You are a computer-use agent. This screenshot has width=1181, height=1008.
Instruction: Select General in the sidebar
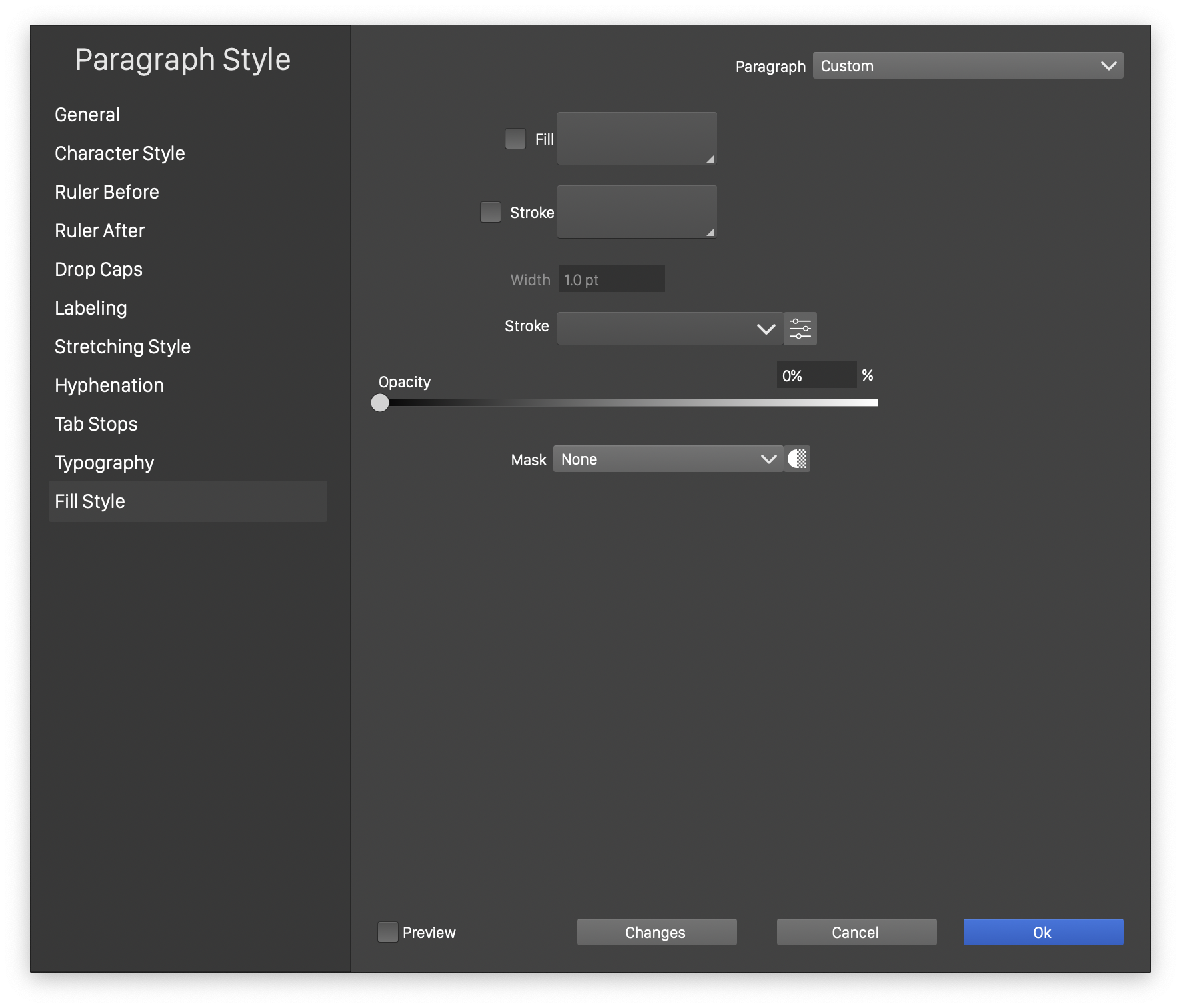pyautogui.click(x=87, y=115)
